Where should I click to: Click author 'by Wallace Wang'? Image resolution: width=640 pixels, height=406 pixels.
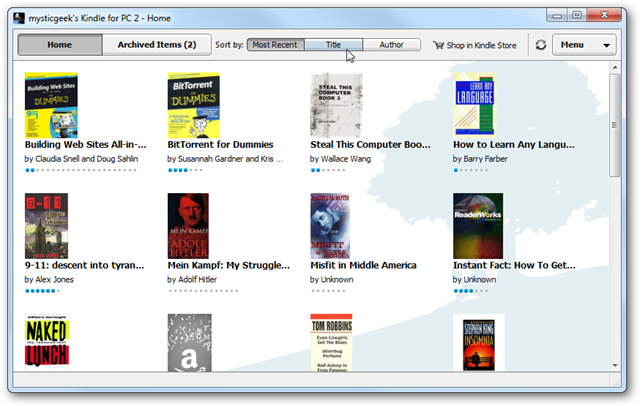[340, 159]
